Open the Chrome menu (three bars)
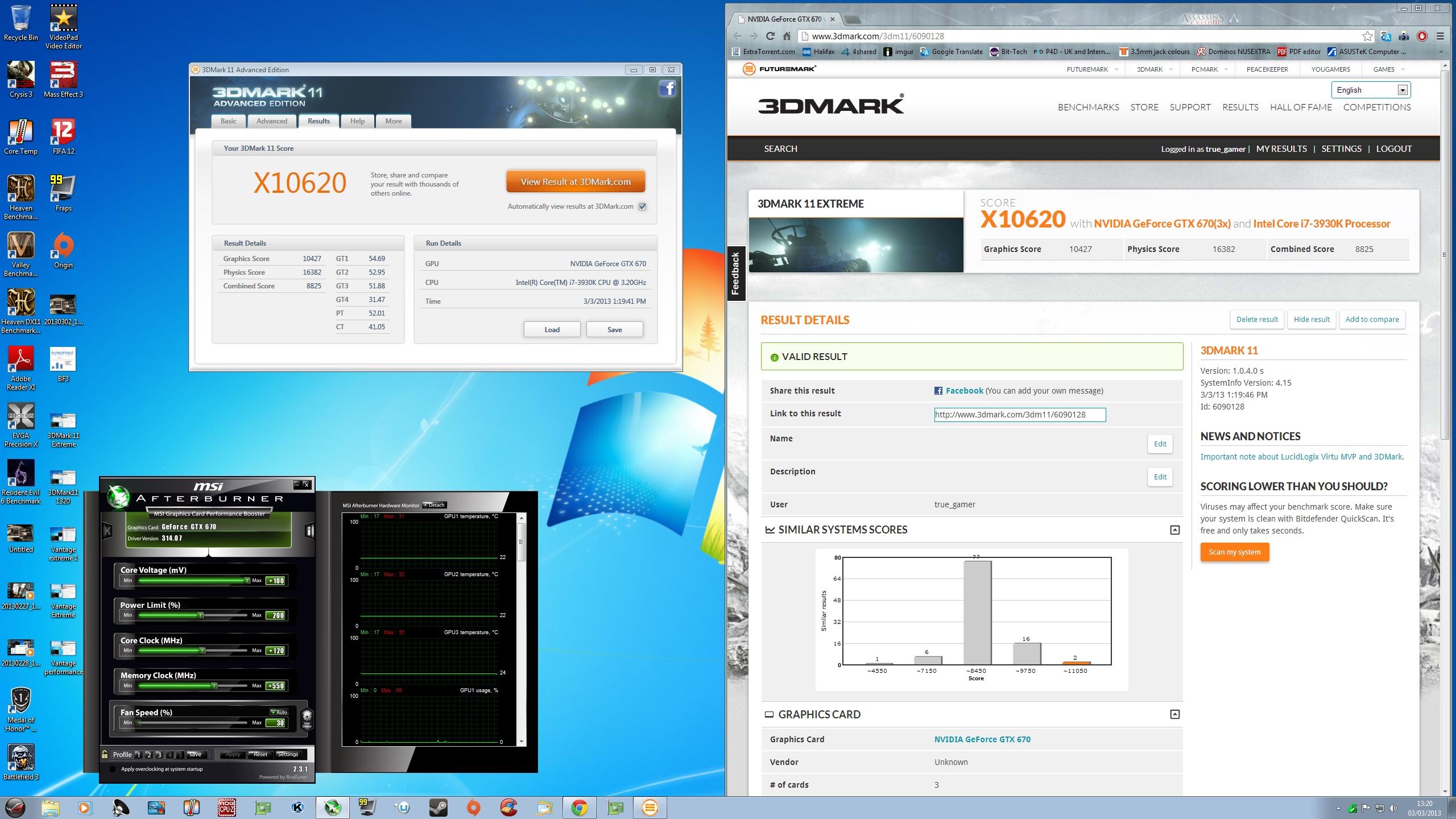 click(x=1440, y=36)
